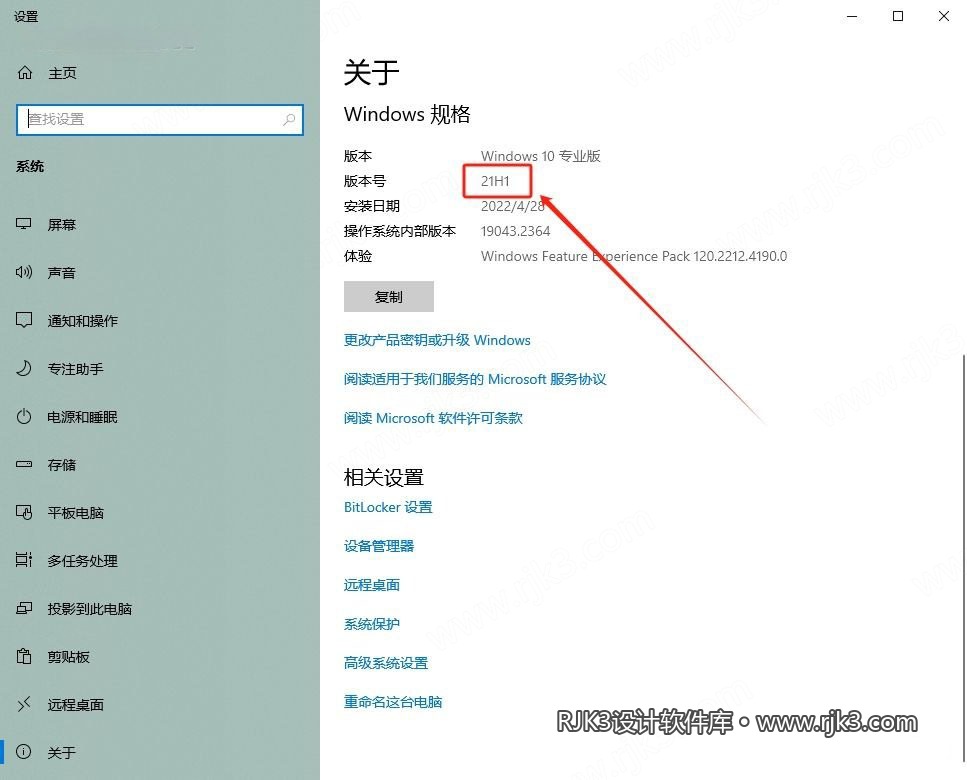Open 屏幕 display settings
967x780 pixels.
point(62,224)
